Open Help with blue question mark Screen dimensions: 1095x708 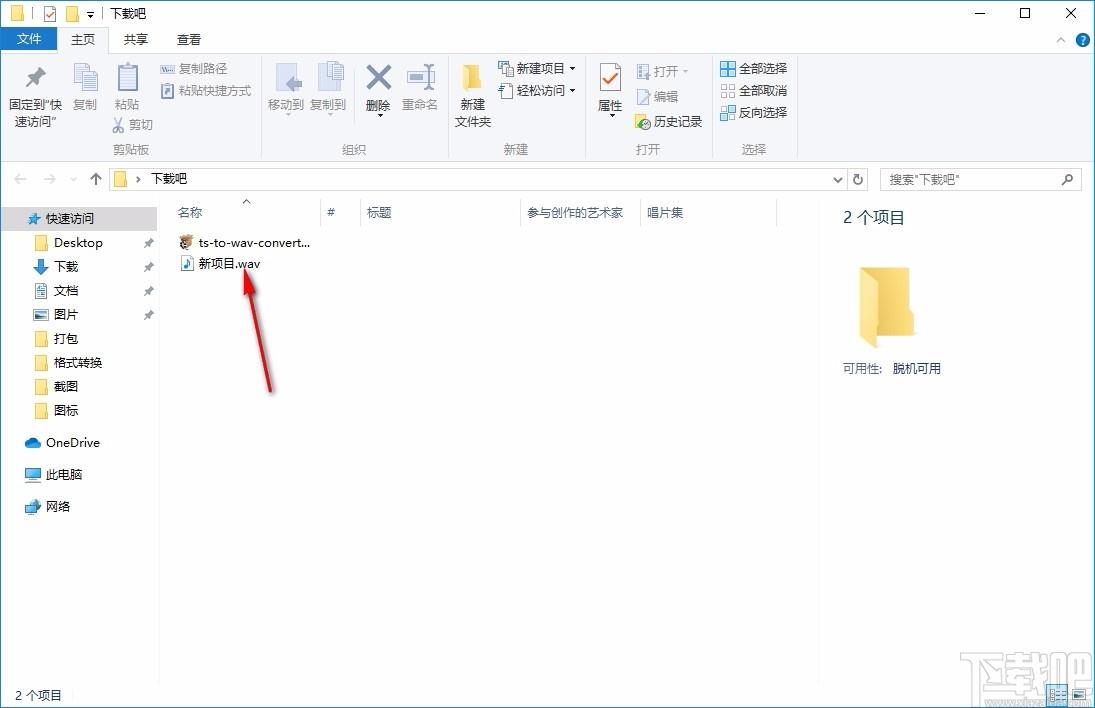(x=1082, y=40)
